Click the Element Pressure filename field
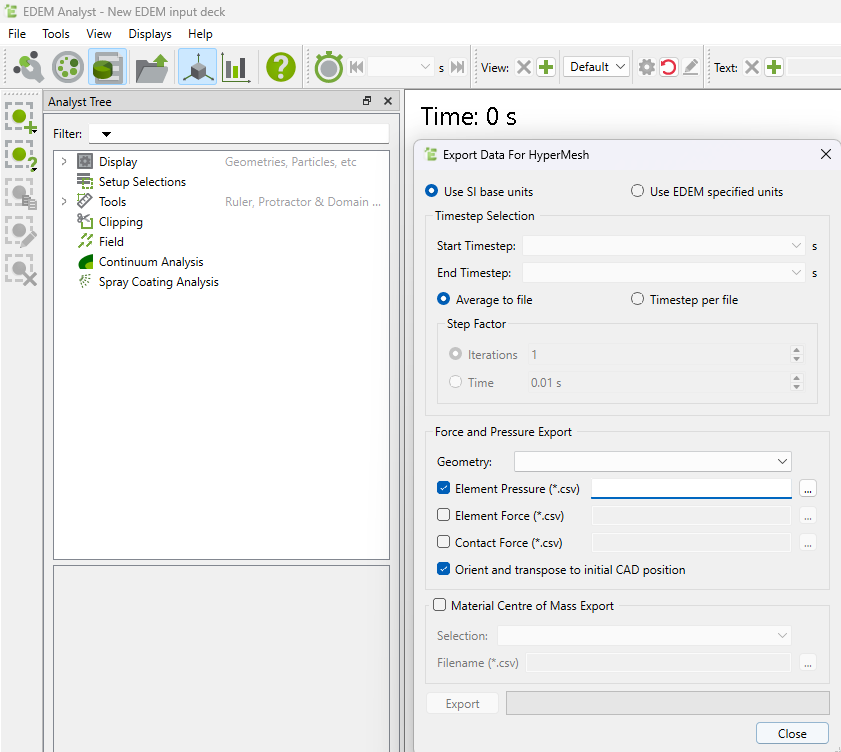 [691, 488]
